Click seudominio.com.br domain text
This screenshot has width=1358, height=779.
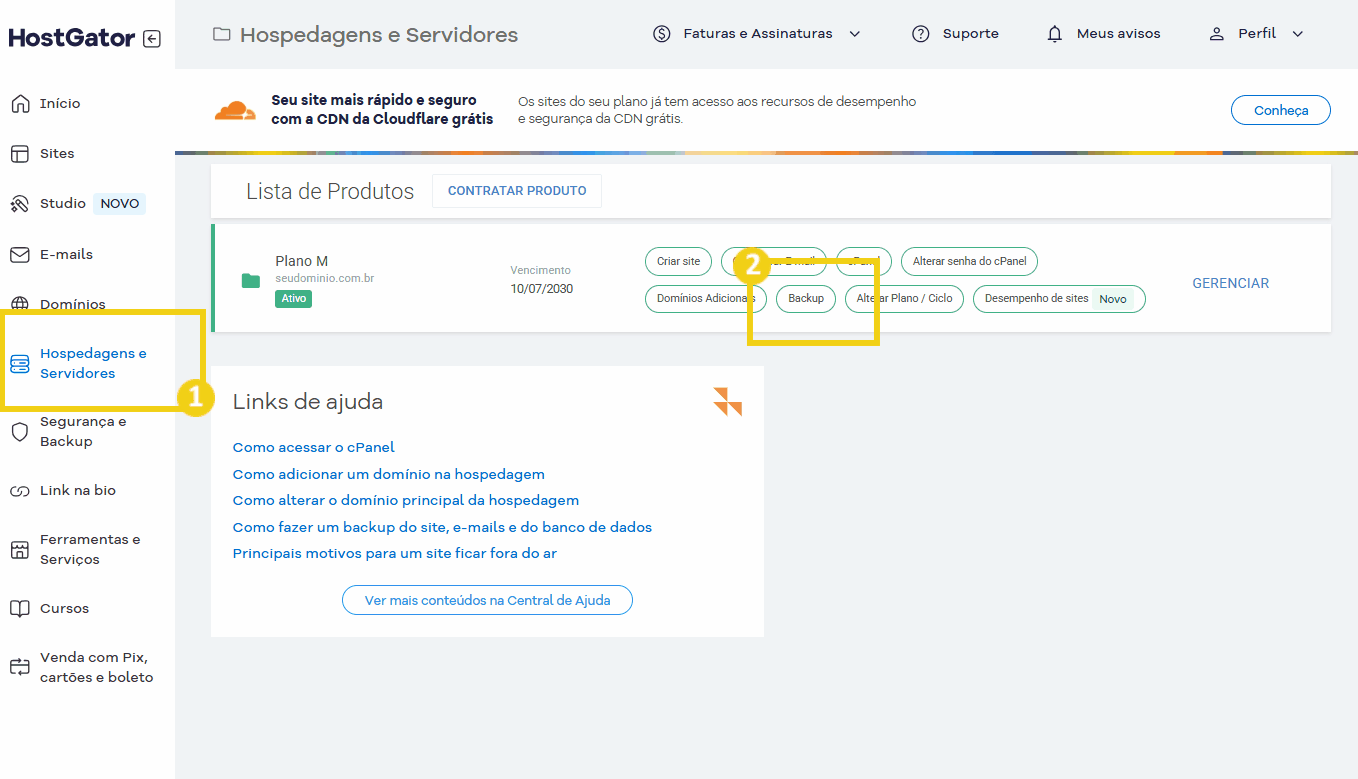point(325,279)
